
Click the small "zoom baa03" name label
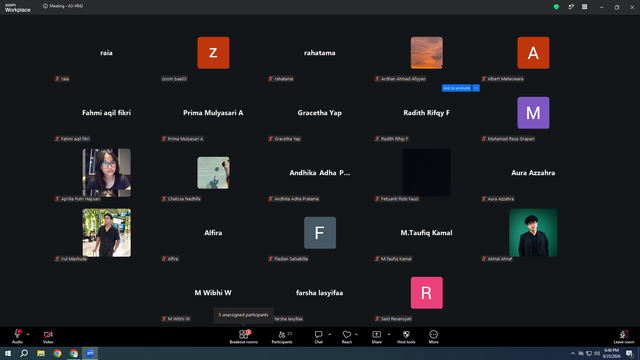point(174,79)
